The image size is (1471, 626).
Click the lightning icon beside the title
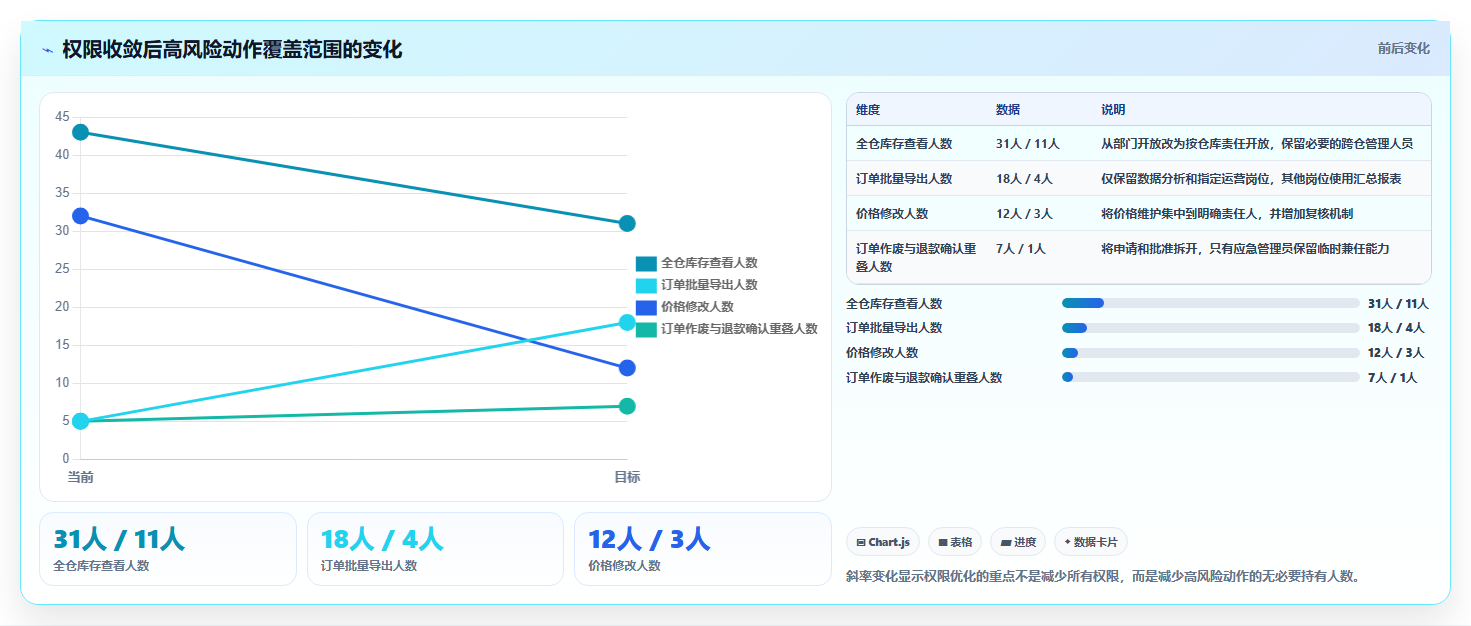tap(48, 50)
